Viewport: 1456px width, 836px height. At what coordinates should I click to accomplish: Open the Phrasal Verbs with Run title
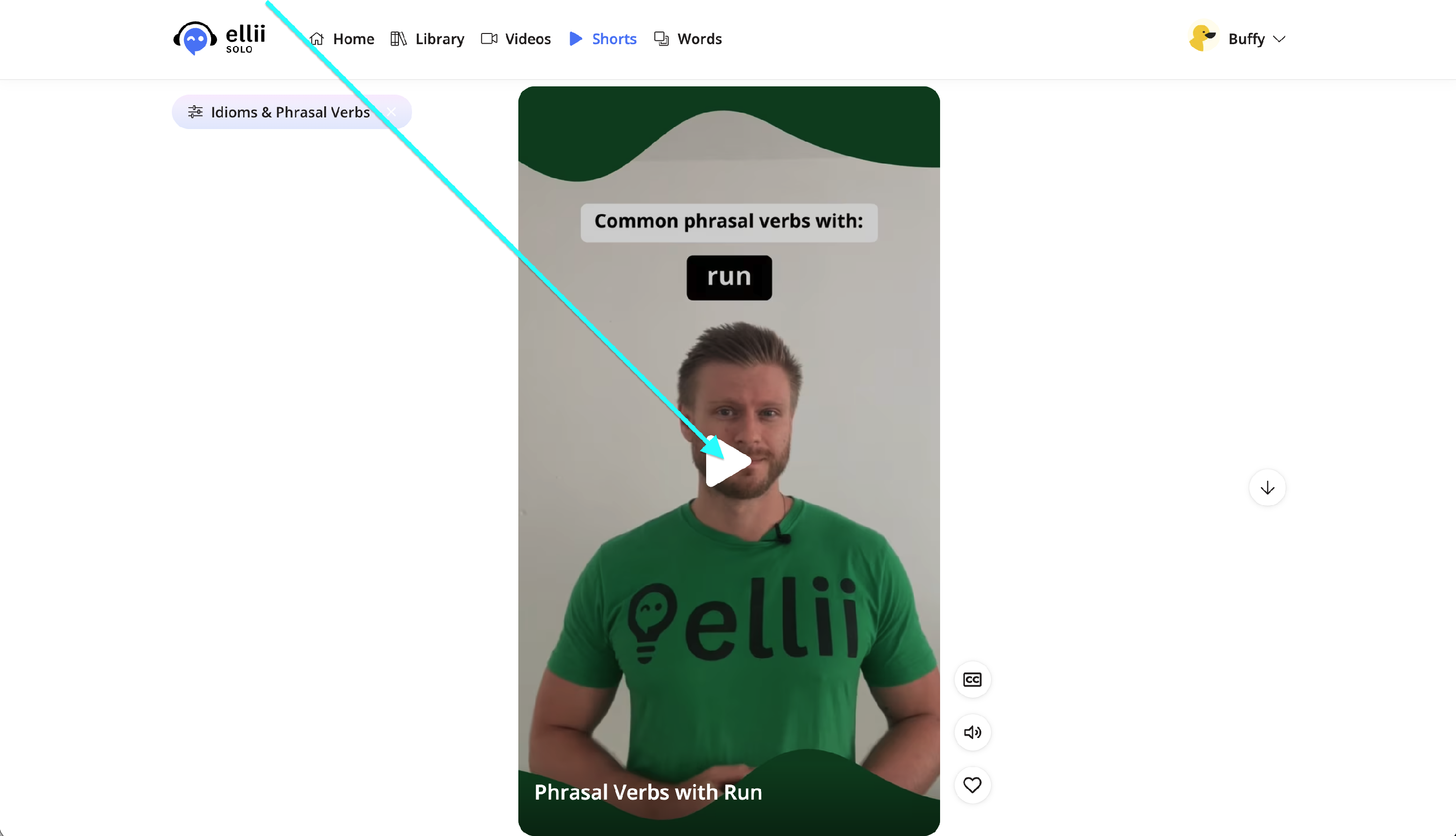coord(648,792)
